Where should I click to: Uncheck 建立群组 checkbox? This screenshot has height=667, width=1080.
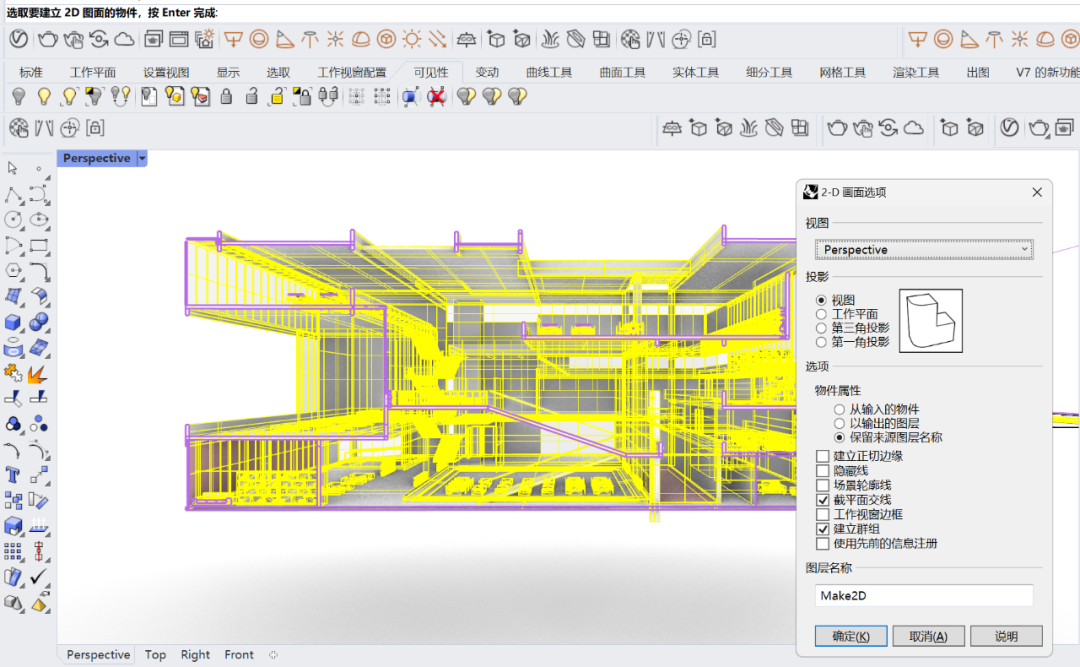pos(822,529)
